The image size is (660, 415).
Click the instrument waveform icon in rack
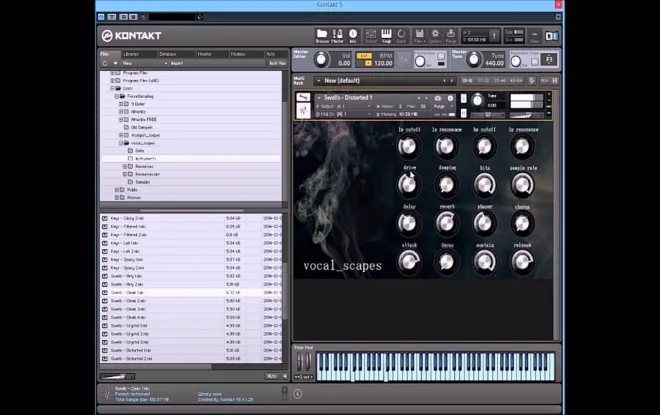[303, 111]
